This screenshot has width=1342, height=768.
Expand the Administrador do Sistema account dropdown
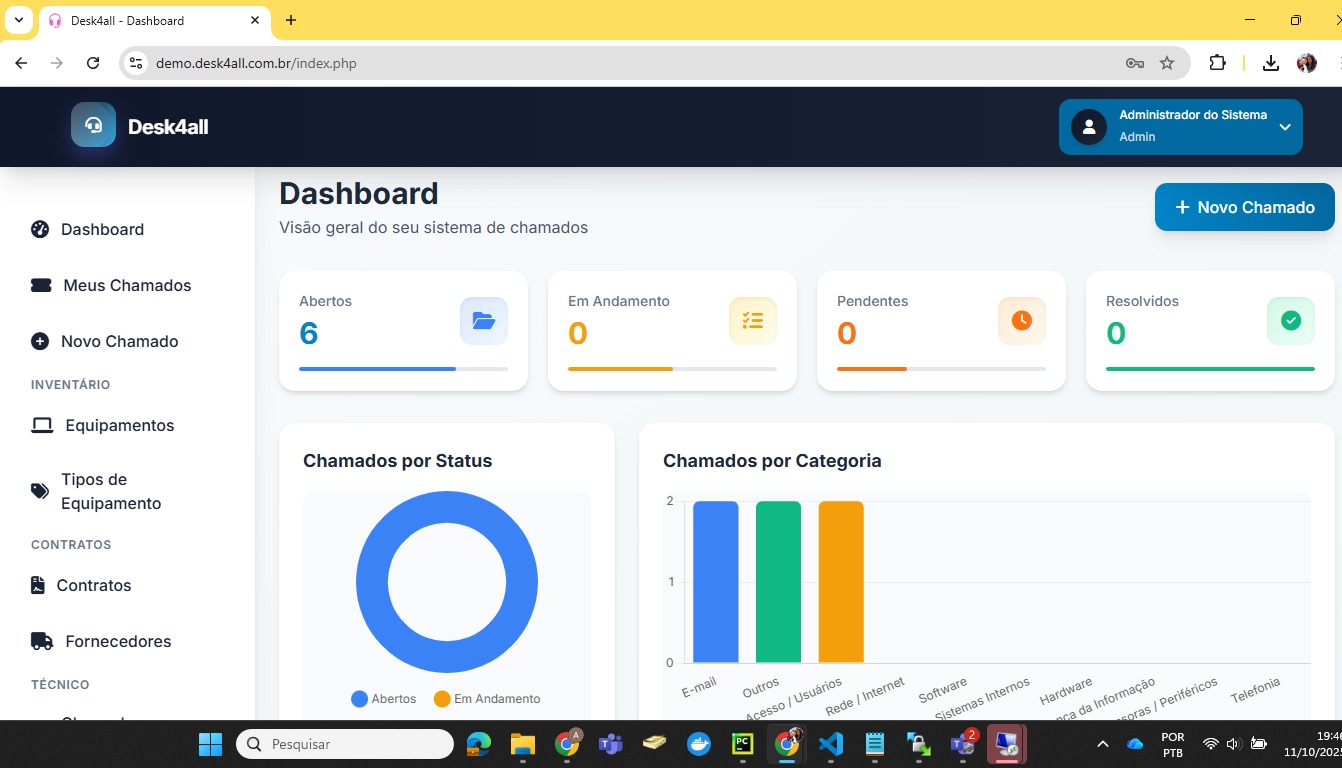point(1180,126)
